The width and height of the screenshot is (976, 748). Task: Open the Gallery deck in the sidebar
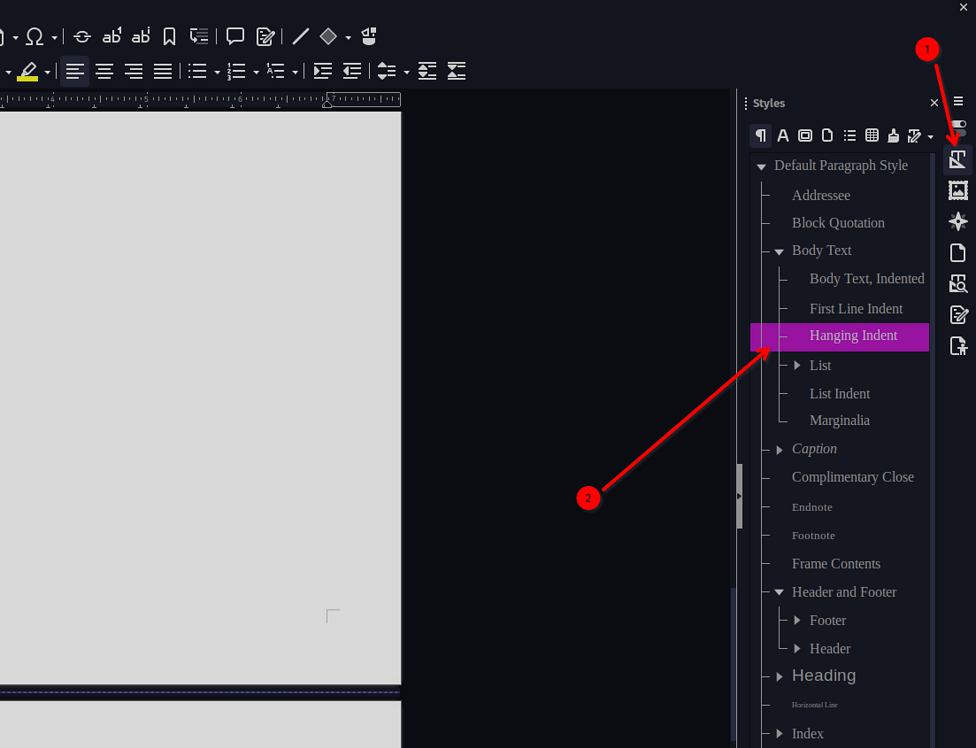(957, 190)
